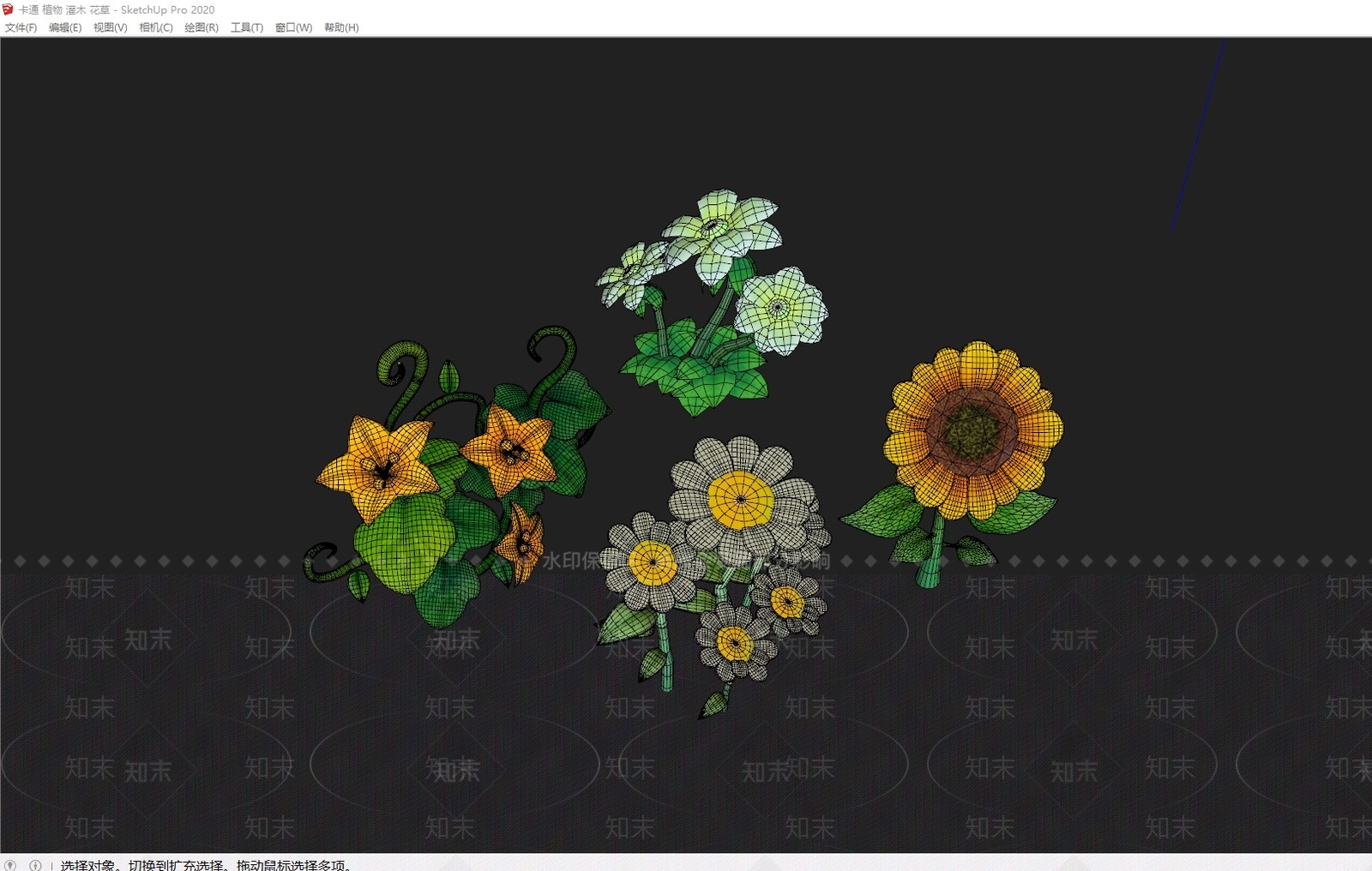Viewport: 1372px width, 871px height.
Task: Open the 帮助(H) menu
Action: [x=341, y=27]
